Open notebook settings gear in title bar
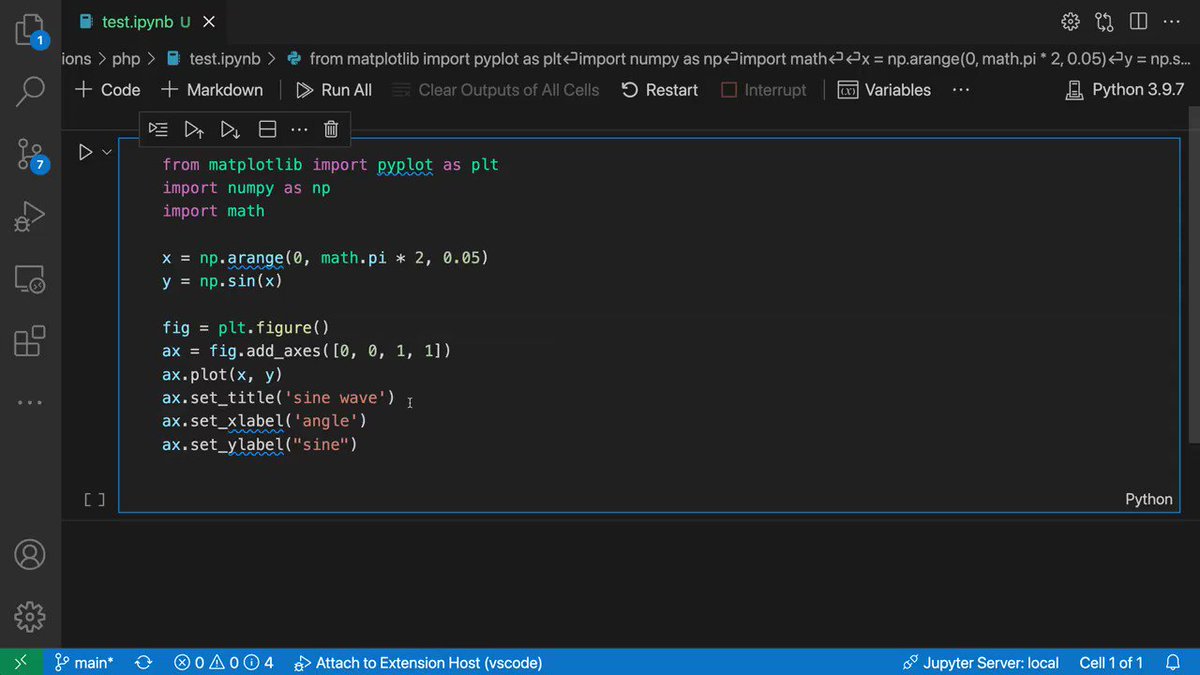Image resolution: width=1200 pixels, height=675 pixels. tap(1070, 21)
